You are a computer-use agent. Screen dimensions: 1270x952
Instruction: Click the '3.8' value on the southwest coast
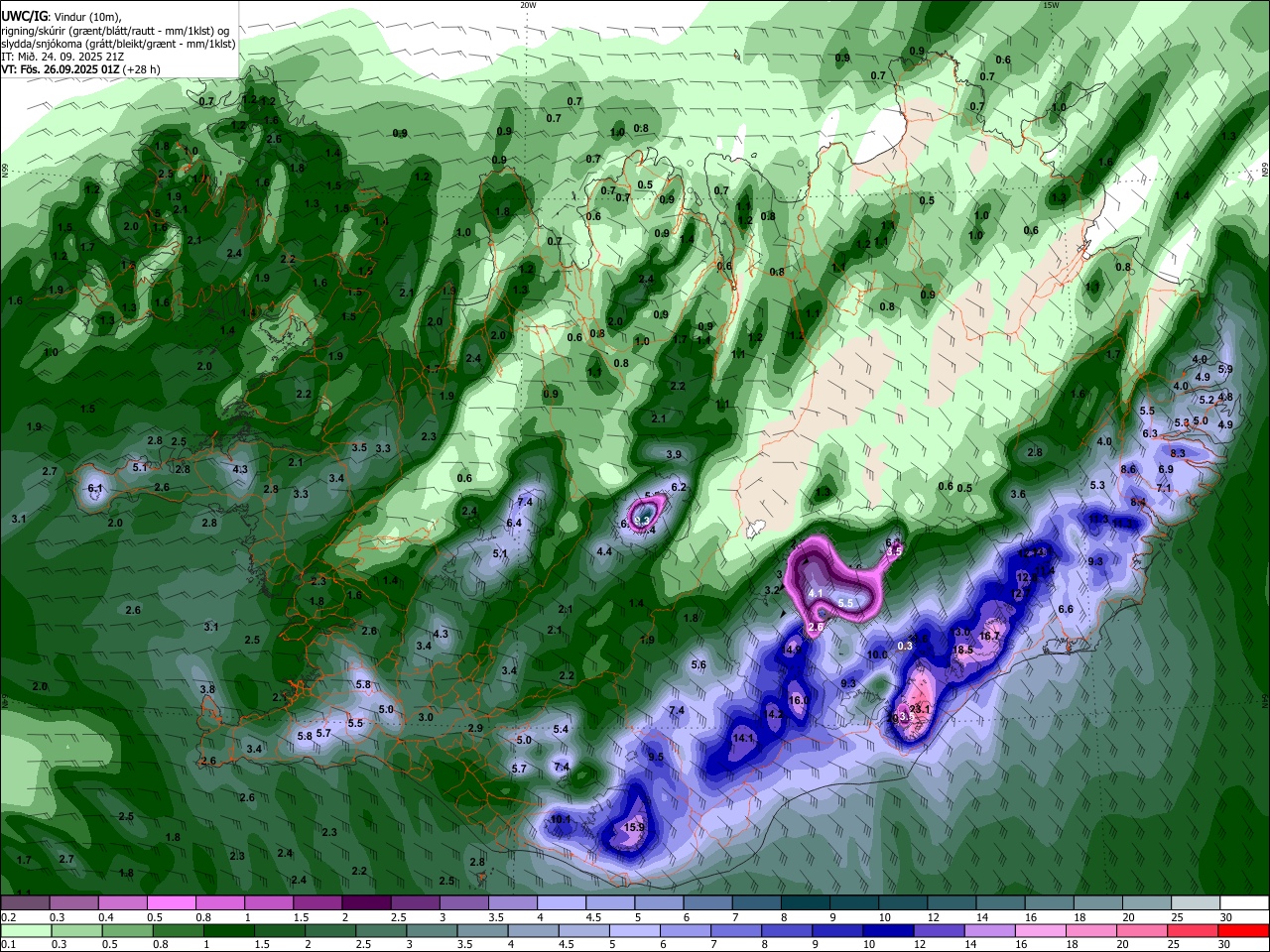(207, 689)
